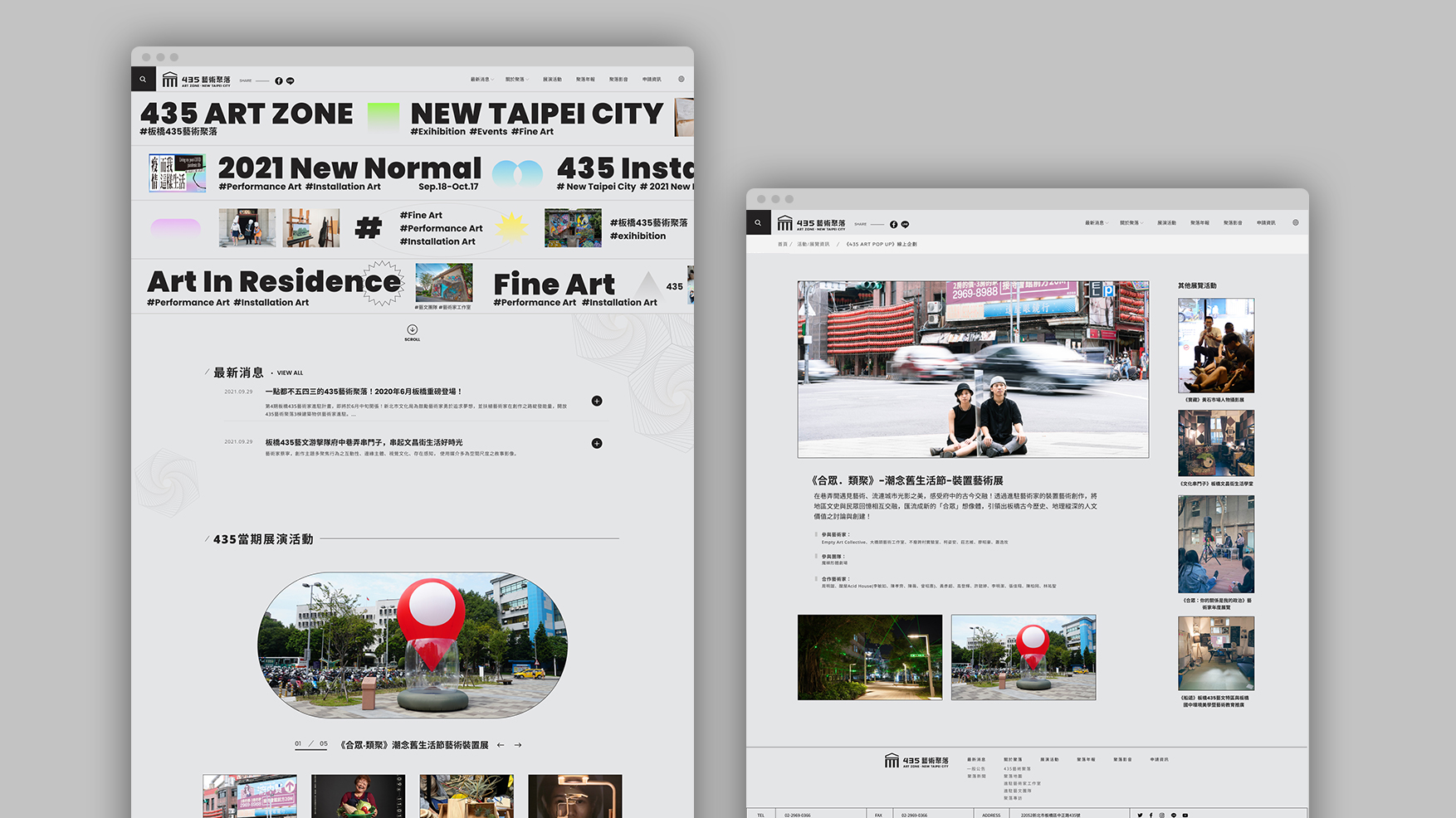
Task: Click the VIEW ALL link beside 最新消息
Action: 290,373
